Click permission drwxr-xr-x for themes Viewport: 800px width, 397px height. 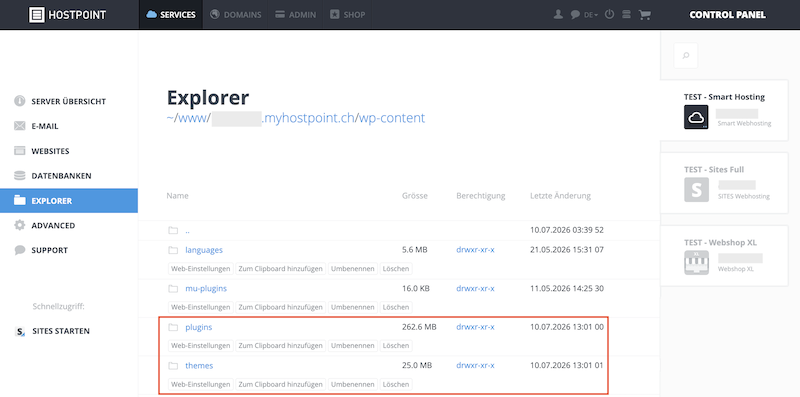click(475, 366)
